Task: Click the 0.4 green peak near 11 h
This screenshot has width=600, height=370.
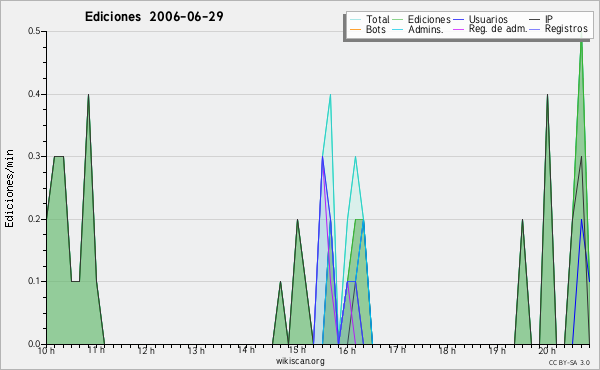Action: [x=88, y=95]
